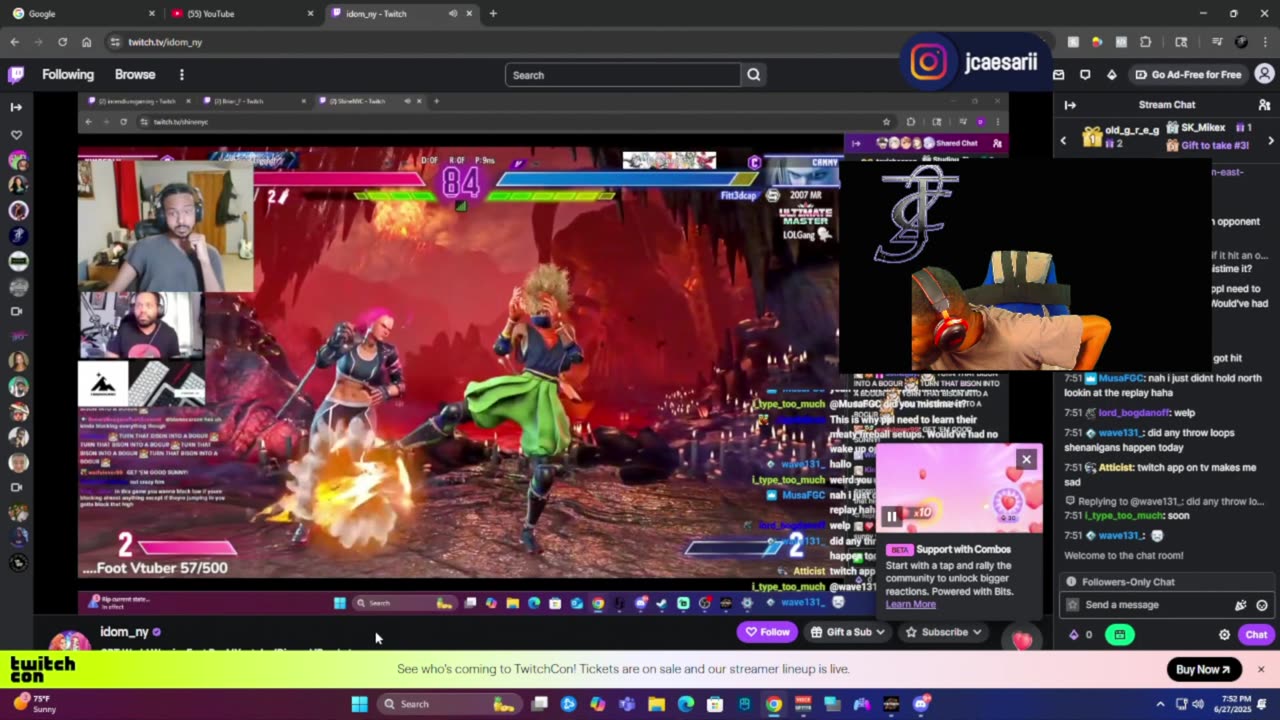
Task: Close the Support with Combos popup
Action: coord(1026,460)
